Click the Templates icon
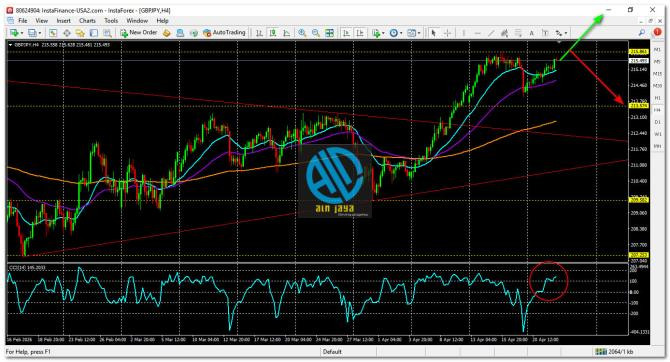670x362 pixels. click(x=411, y=33)
